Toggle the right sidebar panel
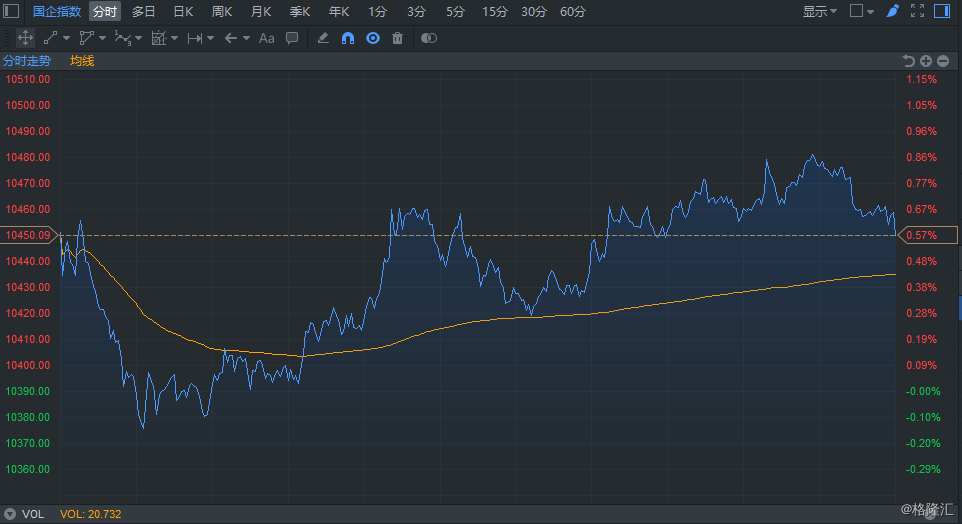This screenshot has width=962, height=524. point(942,12)
